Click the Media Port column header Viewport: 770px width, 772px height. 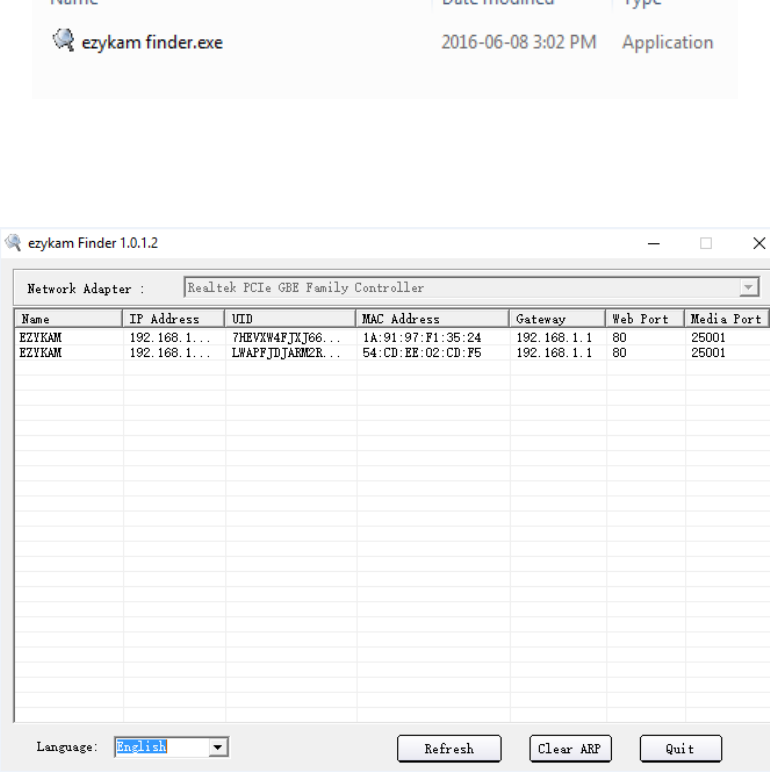click(x=727, y=319)
